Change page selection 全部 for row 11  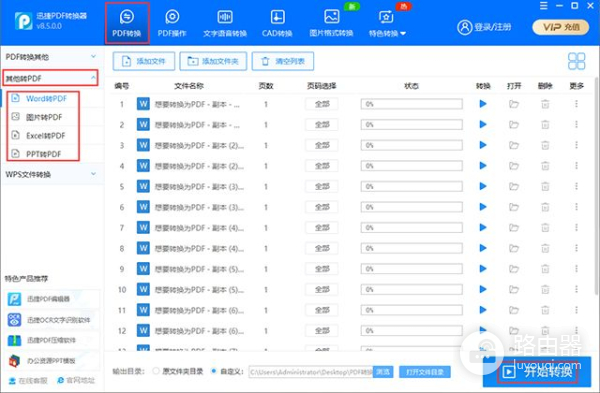[322, 310]
